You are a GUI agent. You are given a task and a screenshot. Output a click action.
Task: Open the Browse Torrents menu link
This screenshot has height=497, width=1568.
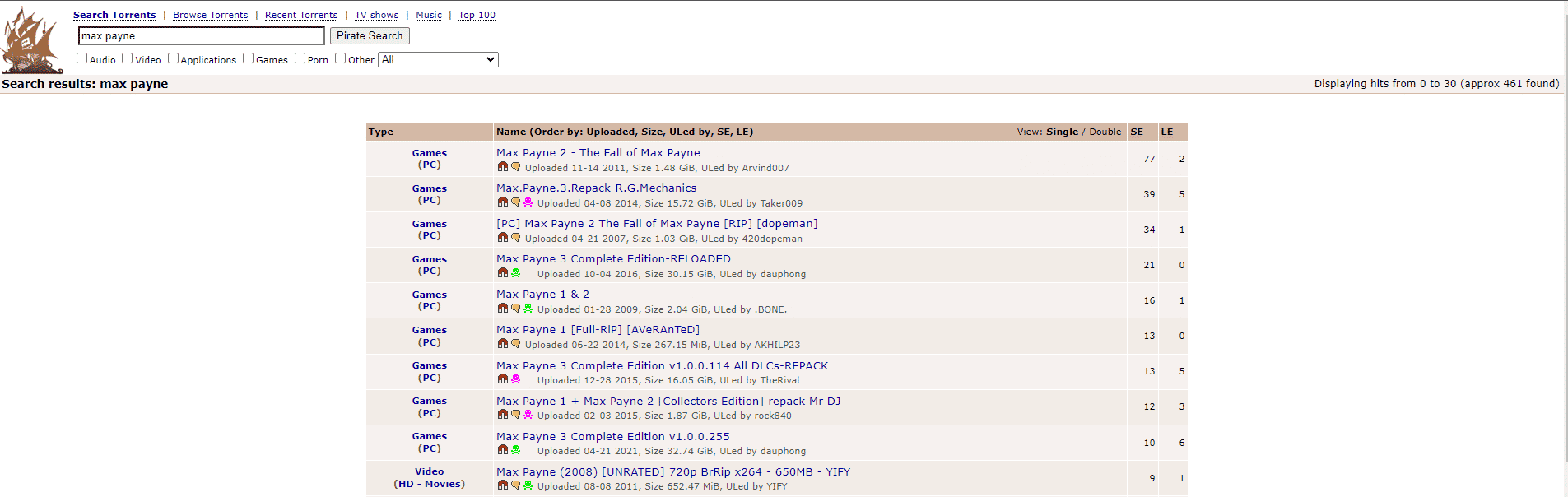pyautogui.click(x=210, y=15)
